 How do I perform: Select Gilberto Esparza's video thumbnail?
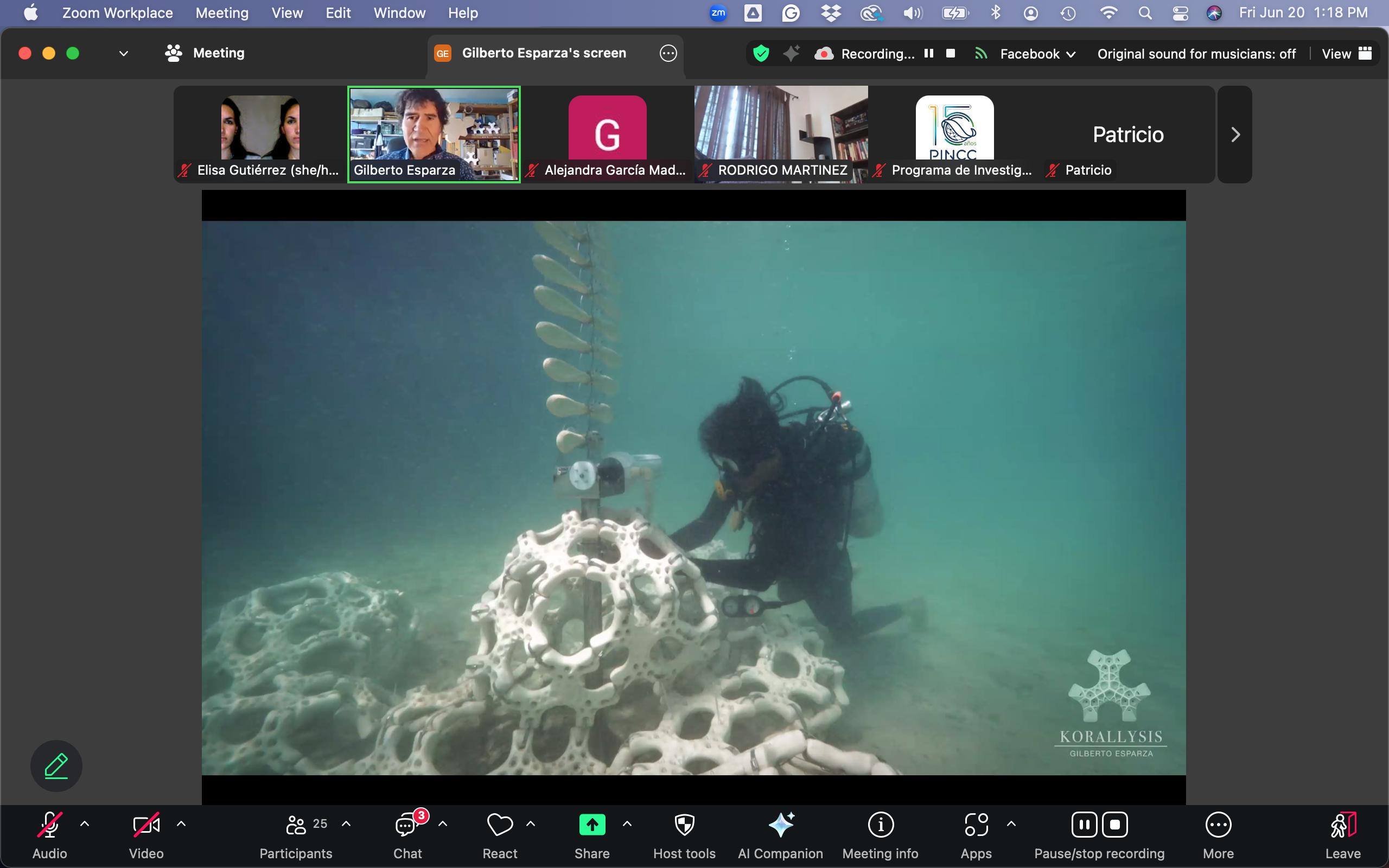pos(434,134)
